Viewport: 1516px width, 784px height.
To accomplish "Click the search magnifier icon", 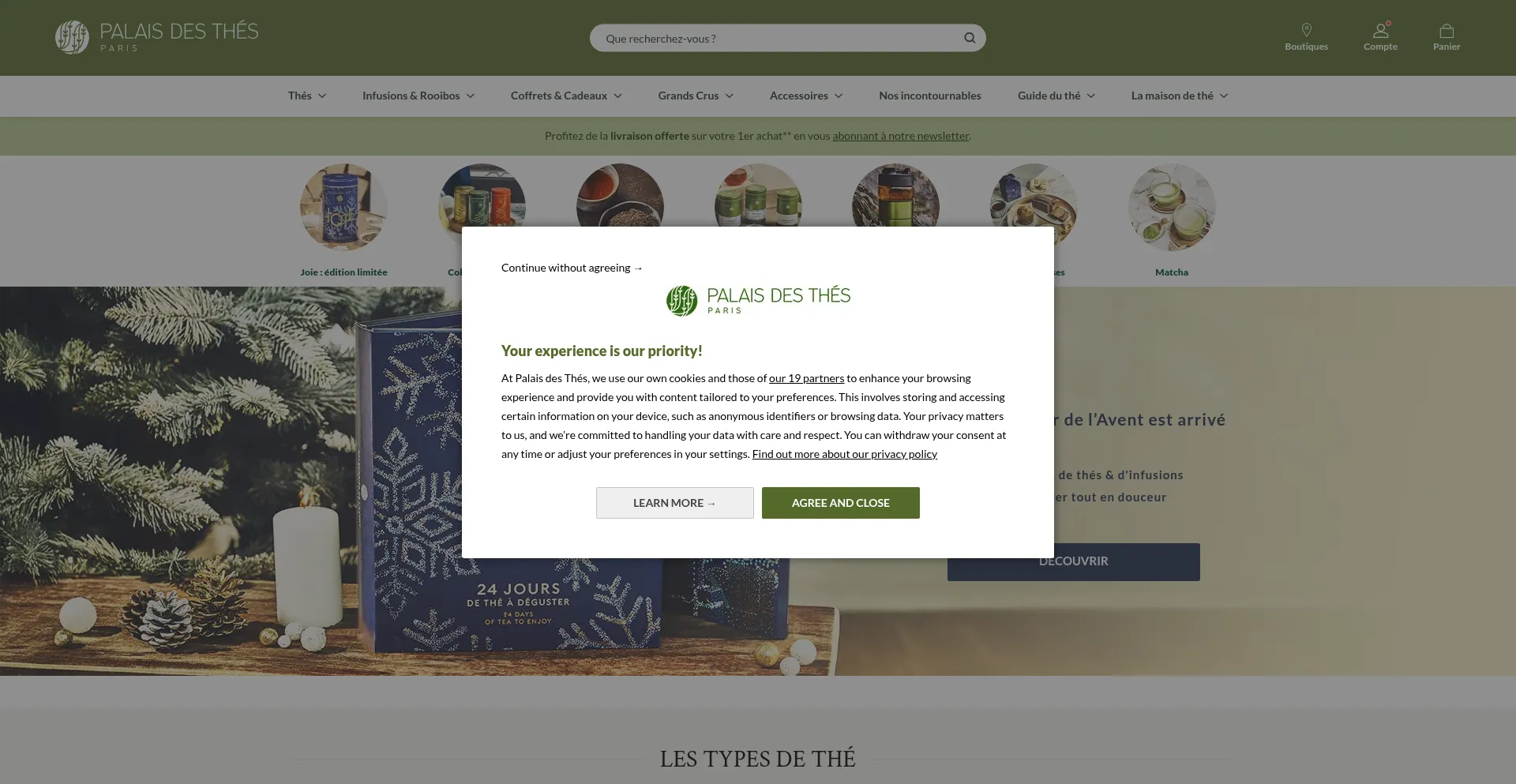I will tap(970, 38).
